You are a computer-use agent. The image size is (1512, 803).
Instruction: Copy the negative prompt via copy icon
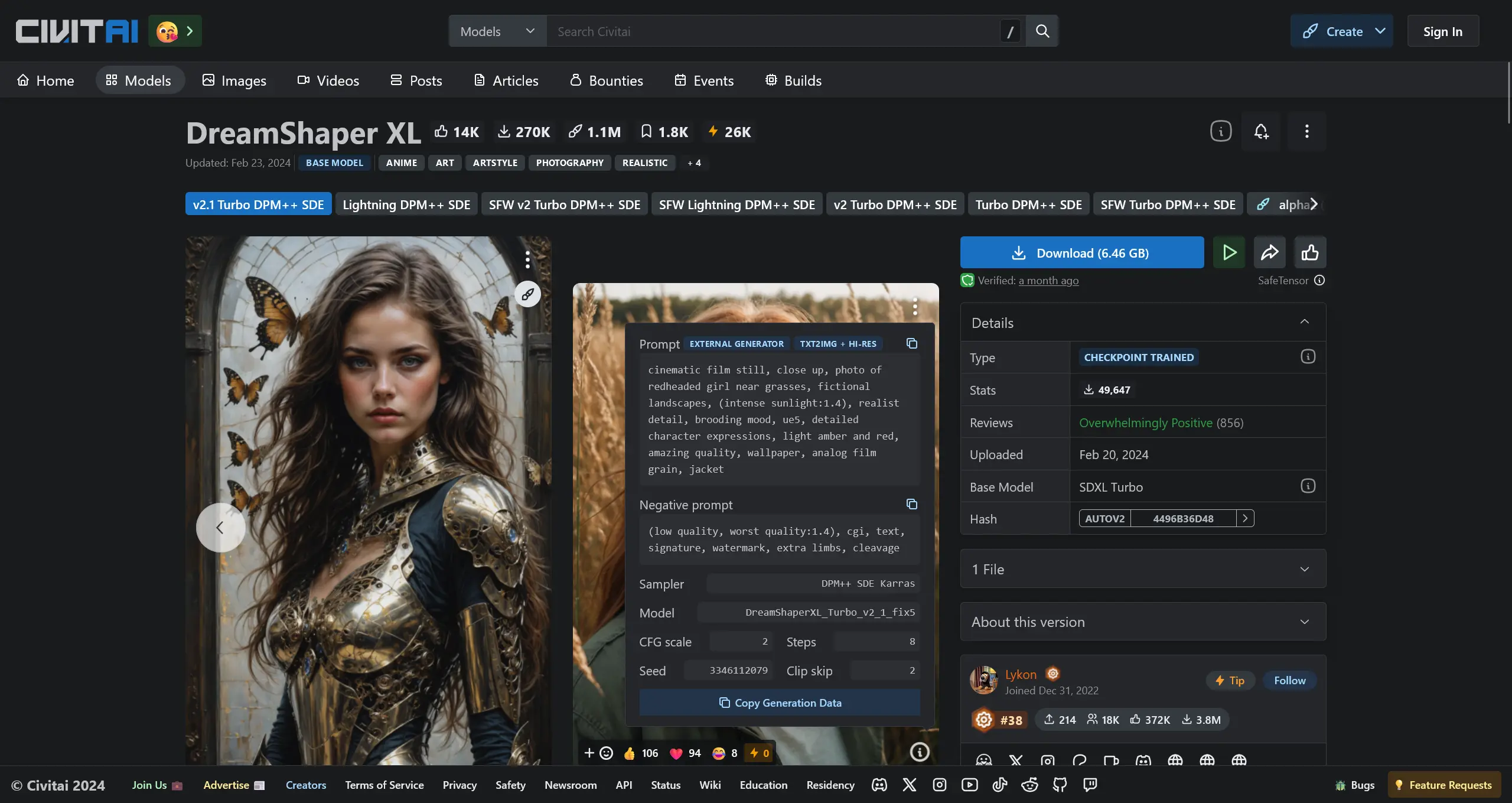coord(912,505)
